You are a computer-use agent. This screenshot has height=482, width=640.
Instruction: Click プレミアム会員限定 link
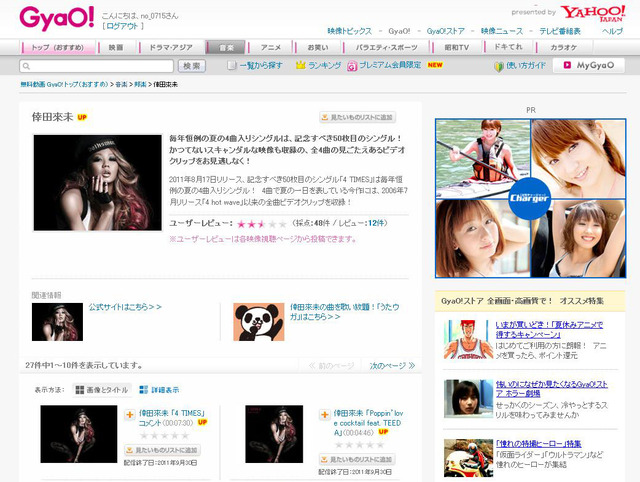pyautogui.click(x=390, y=65)
